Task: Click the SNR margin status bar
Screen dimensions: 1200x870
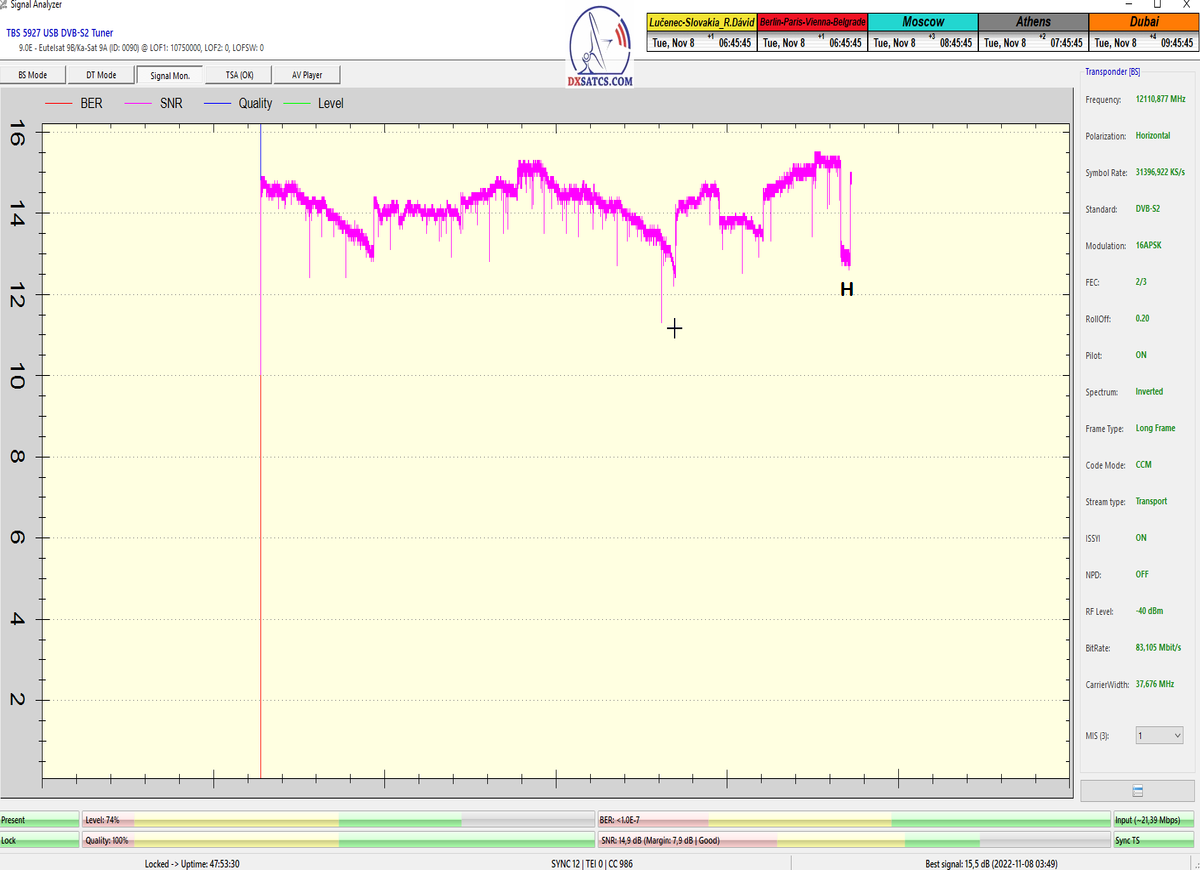Action: tap(853, 841)
